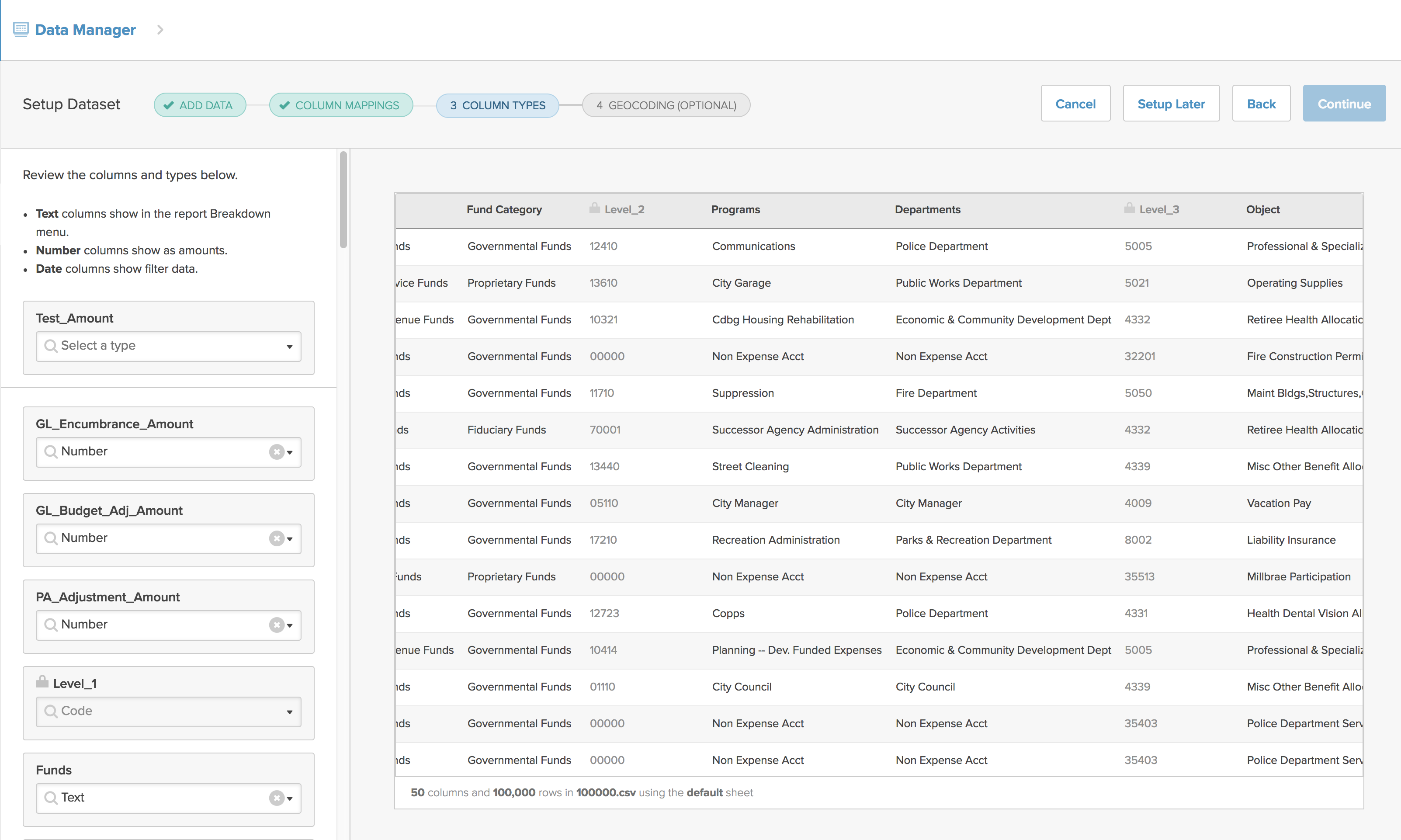Click 'Parks & Recreation Department' cell
The image size is (1401, 840).
973,540
